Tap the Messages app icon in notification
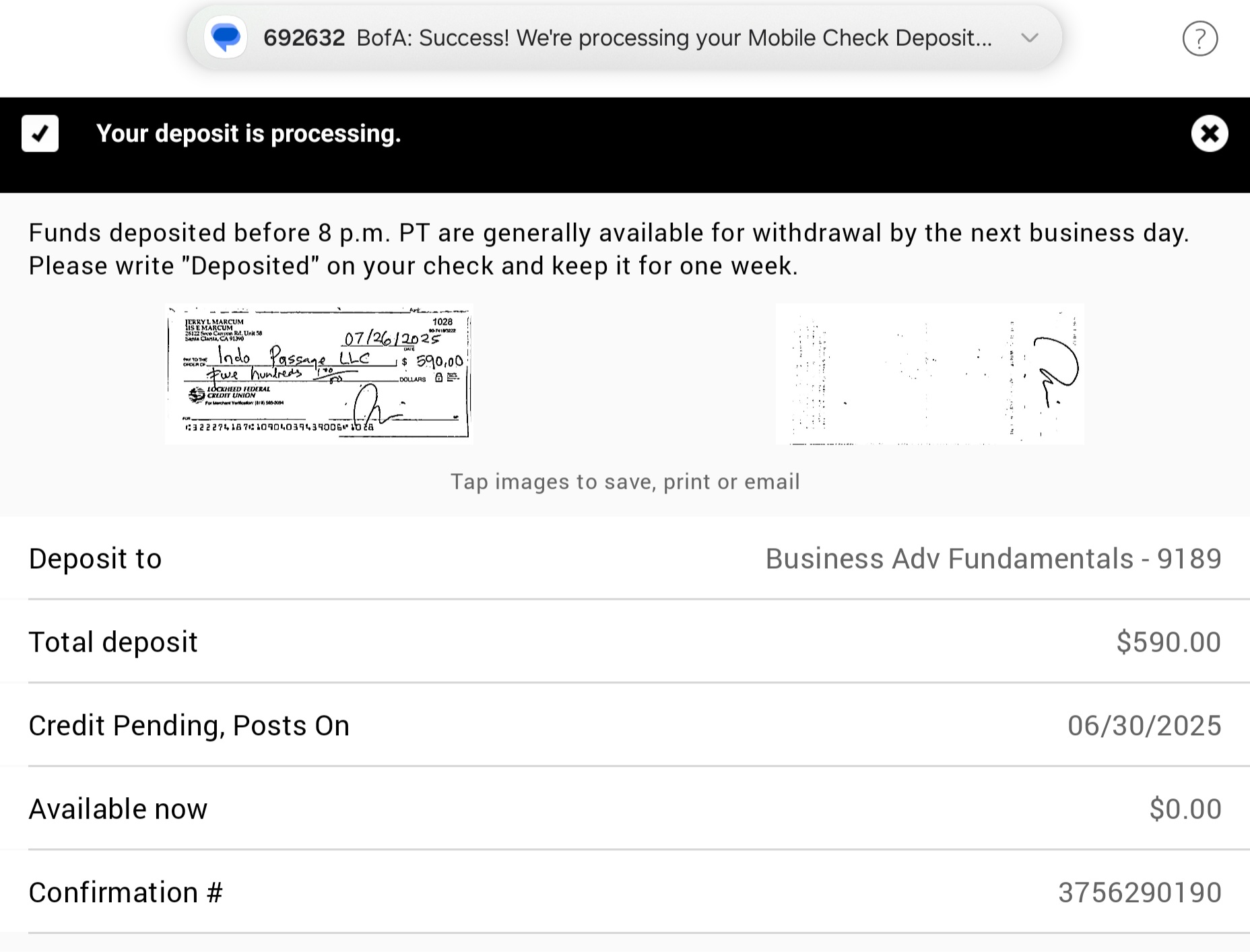This screenshot has width=1250, height=952. pyautogui.click(x=226, y=38)
